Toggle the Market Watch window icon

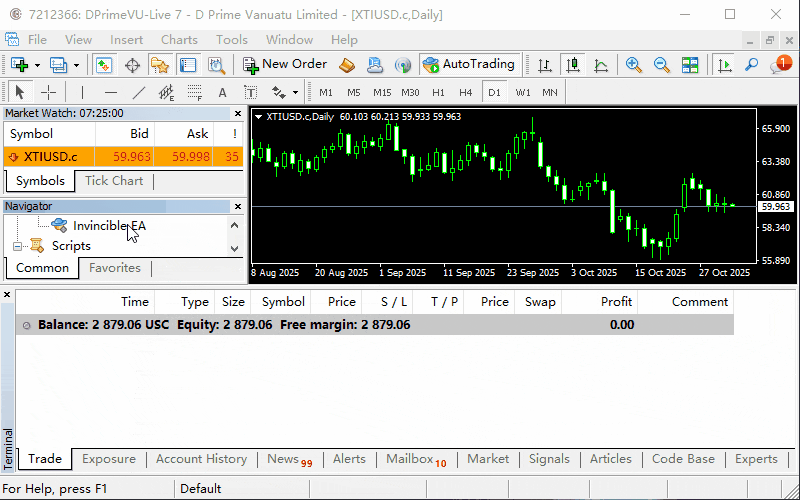coord(104,64)
